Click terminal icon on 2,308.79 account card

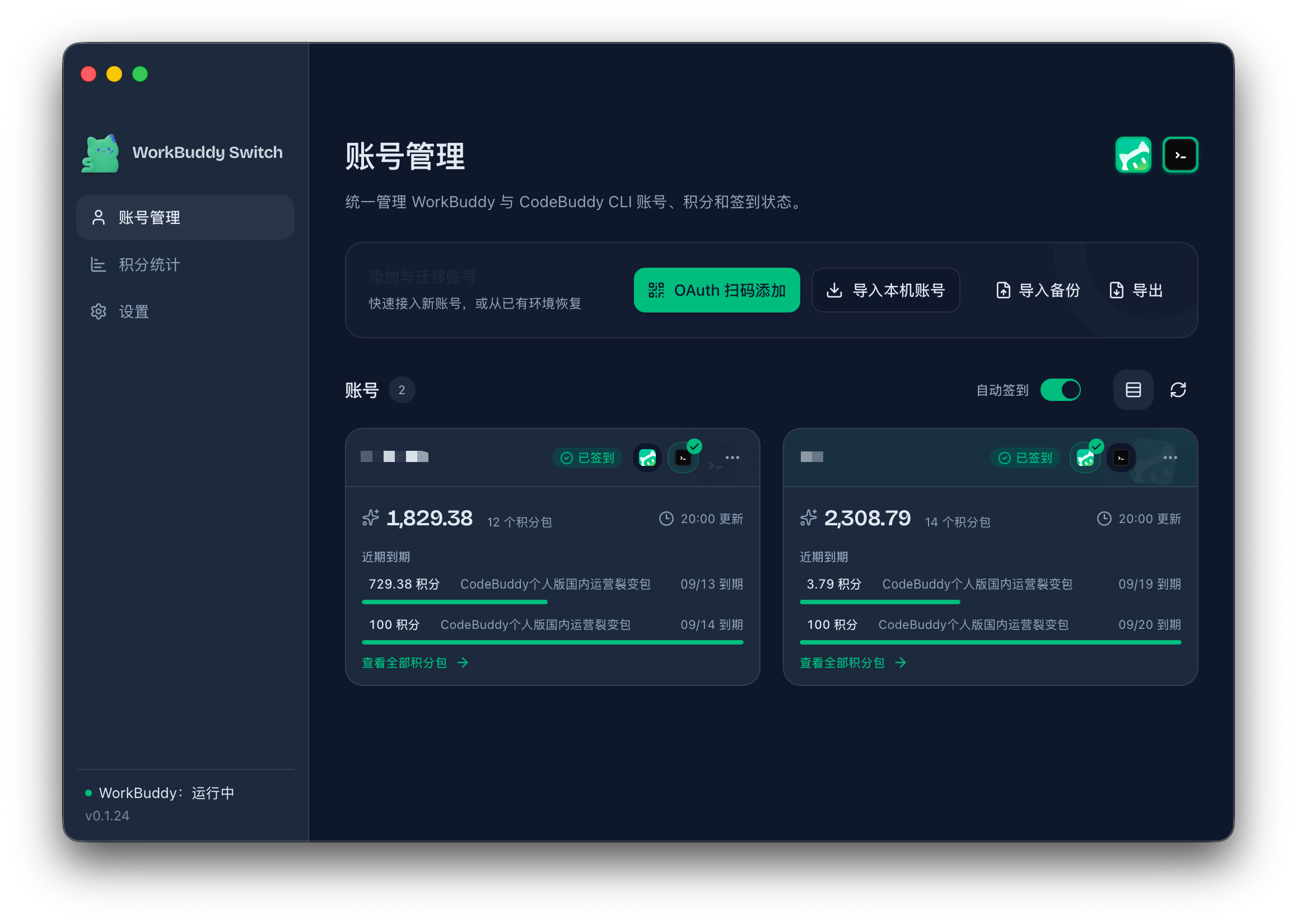[x=1121, y=458]
